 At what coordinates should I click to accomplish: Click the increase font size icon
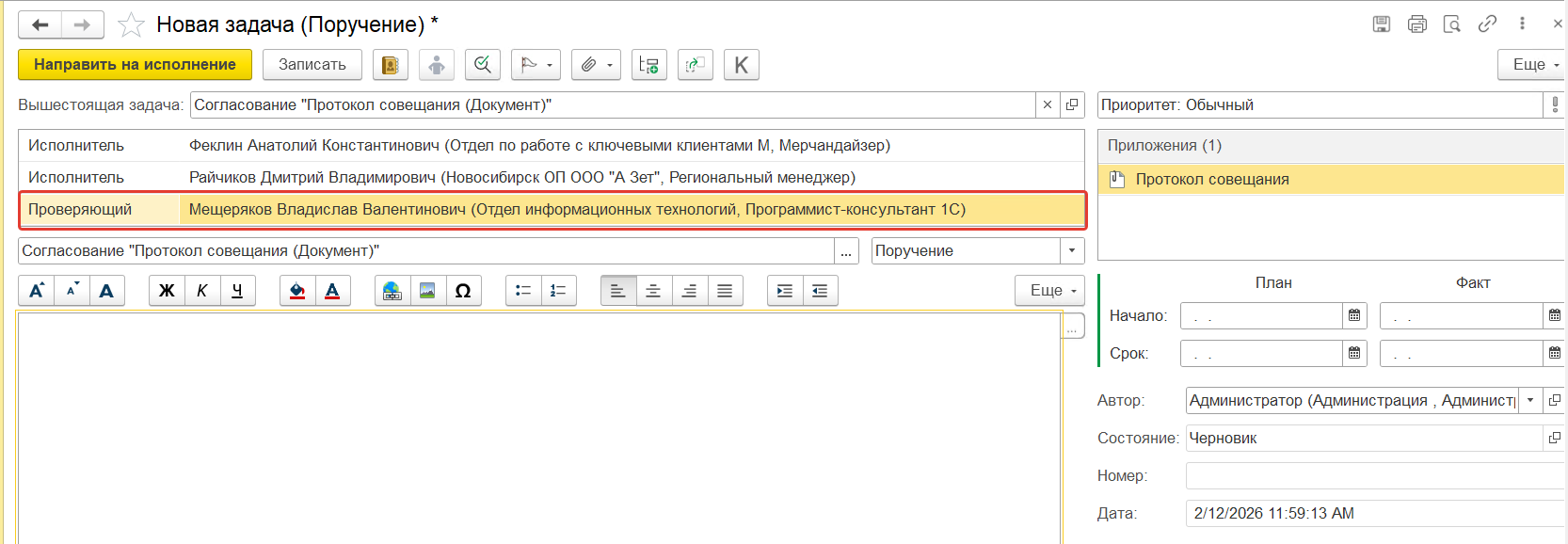(x=36, y=291)
